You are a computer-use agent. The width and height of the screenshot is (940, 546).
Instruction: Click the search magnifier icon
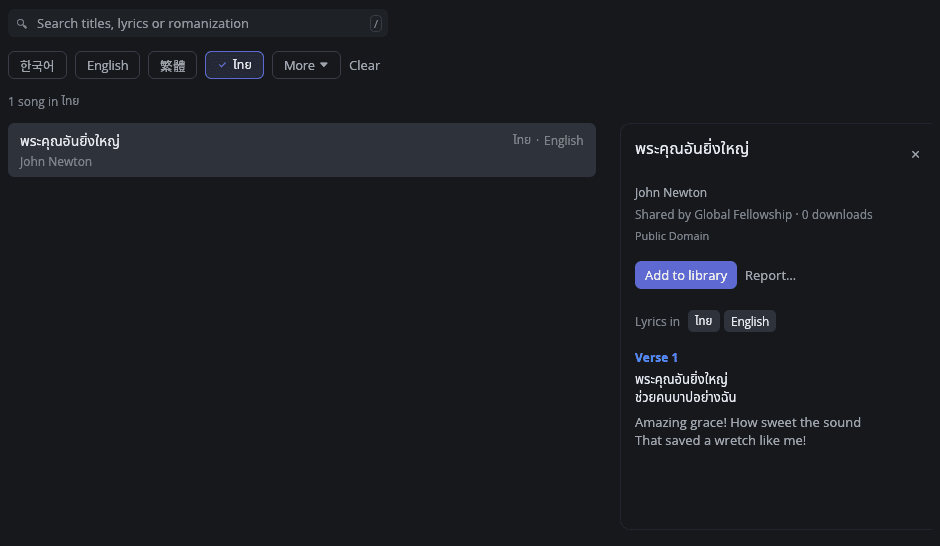pyautogui.click(x=22, y=24)
